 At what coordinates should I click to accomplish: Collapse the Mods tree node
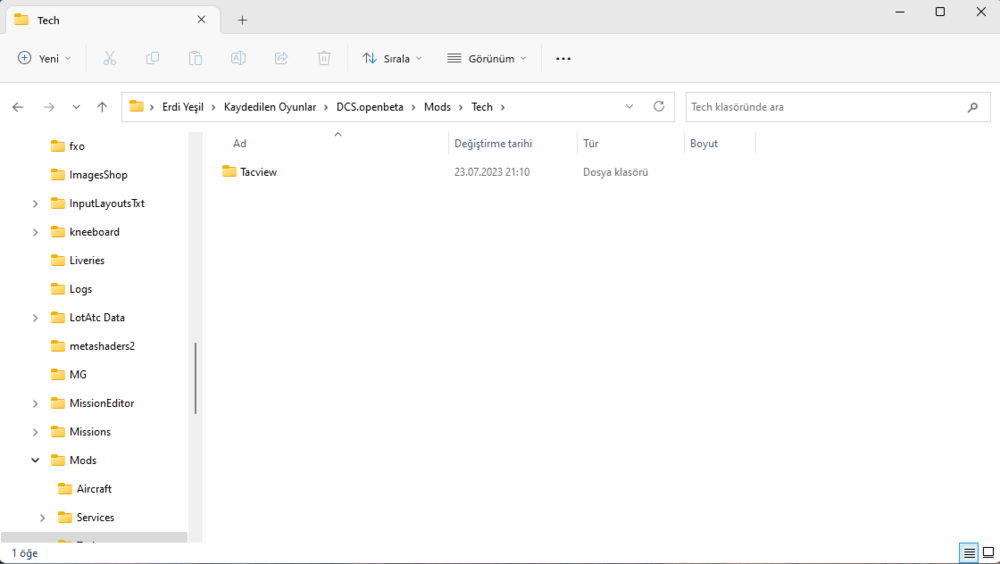35,460
